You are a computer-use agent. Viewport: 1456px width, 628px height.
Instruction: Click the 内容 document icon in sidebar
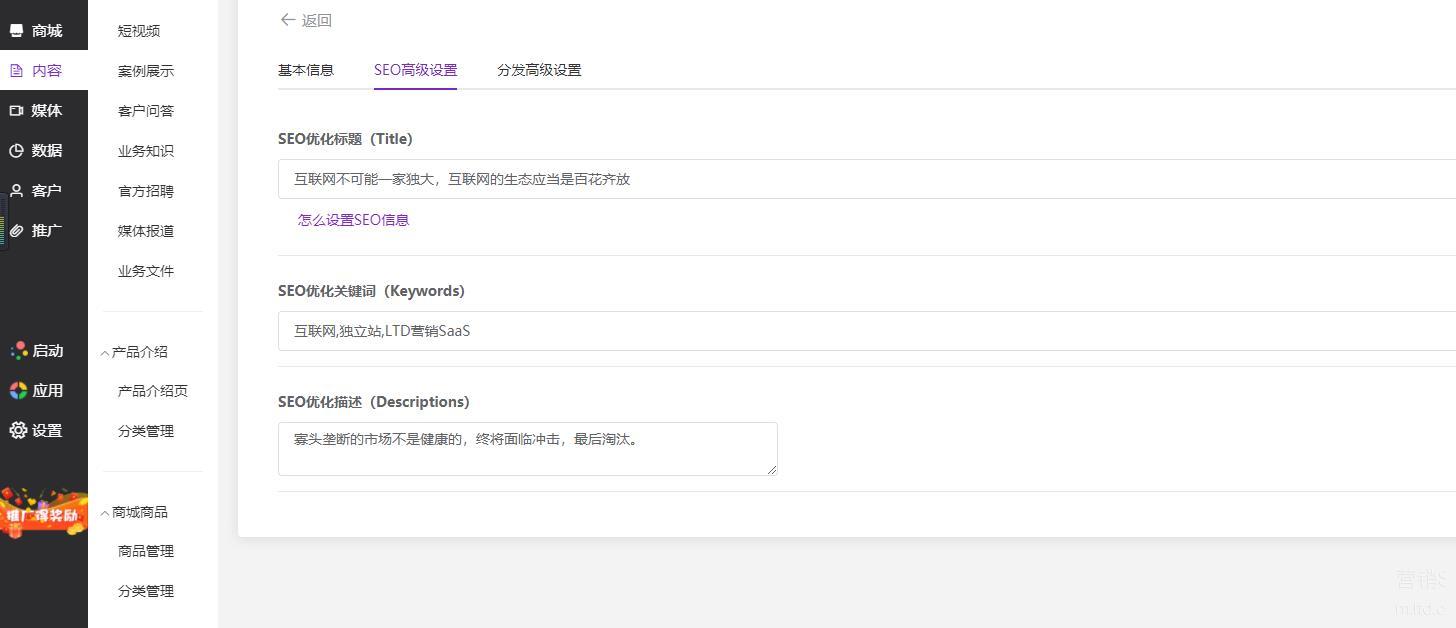coord(16,71)
